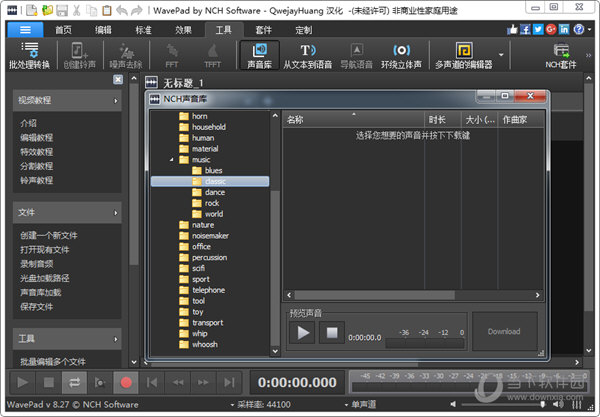Viewport: 600px width, 417px height.
Task: Click the fast forward transport button
Action: point(204,382)
